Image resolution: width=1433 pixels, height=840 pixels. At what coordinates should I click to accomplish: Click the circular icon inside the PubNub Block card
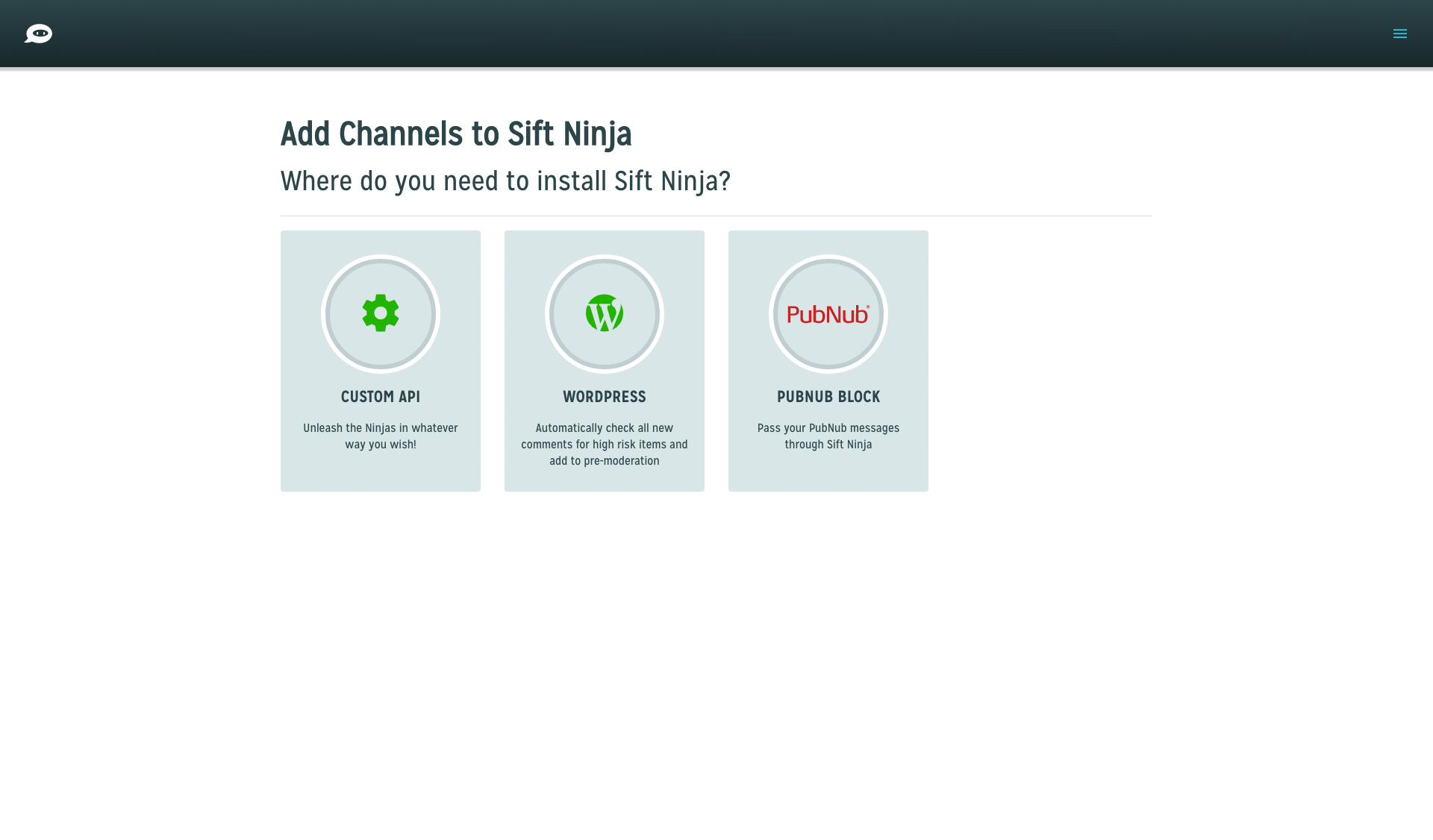pyautogui.click(x=828, y=313)
